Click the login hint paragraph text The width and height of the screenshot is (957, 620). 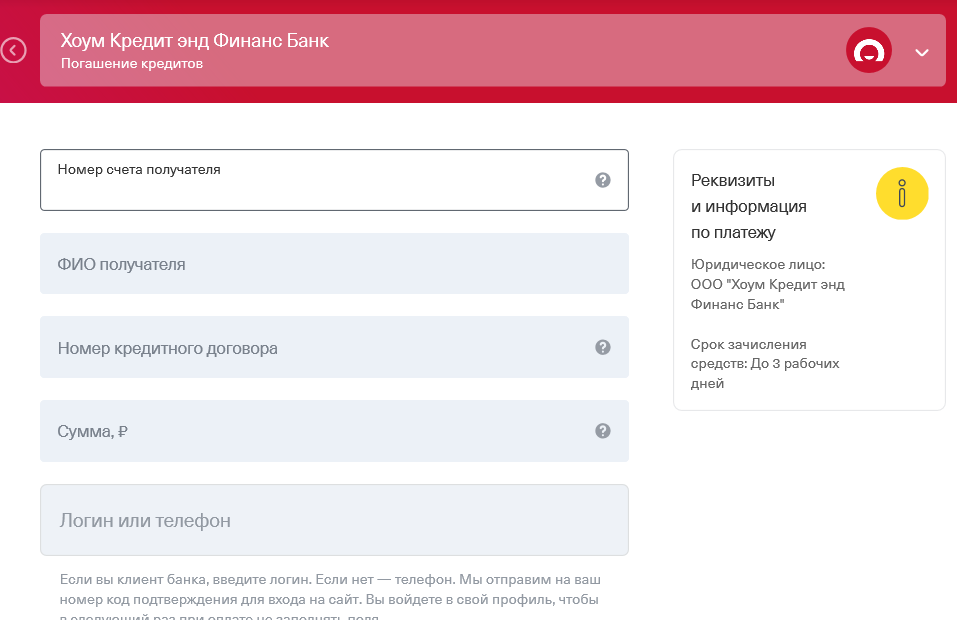330,598
